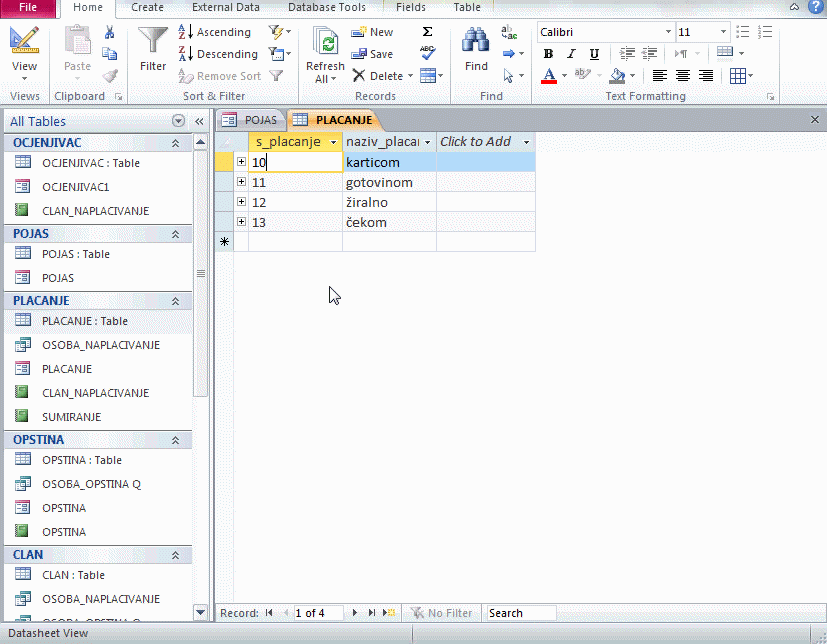Click the numbered list icon
The width and height of the screenshot is (827, 644).
[765, 32]
